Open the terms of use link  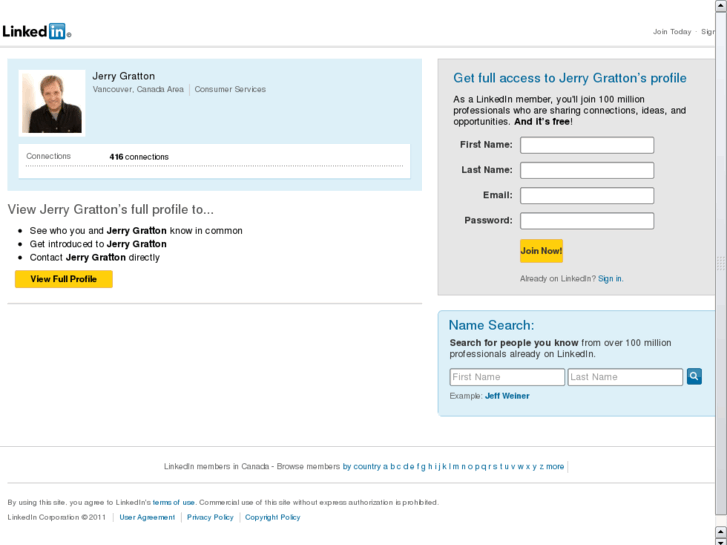coord(173,502)
